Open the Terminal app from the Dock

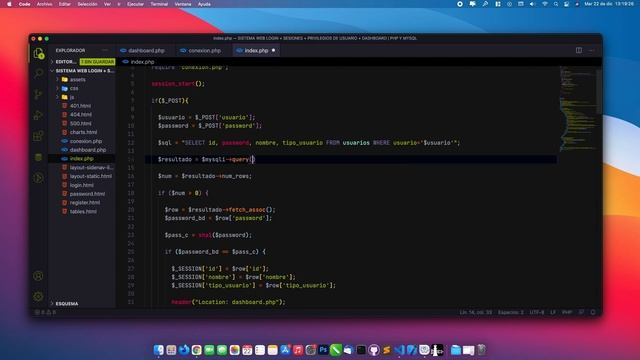click(x=361, y=350)
